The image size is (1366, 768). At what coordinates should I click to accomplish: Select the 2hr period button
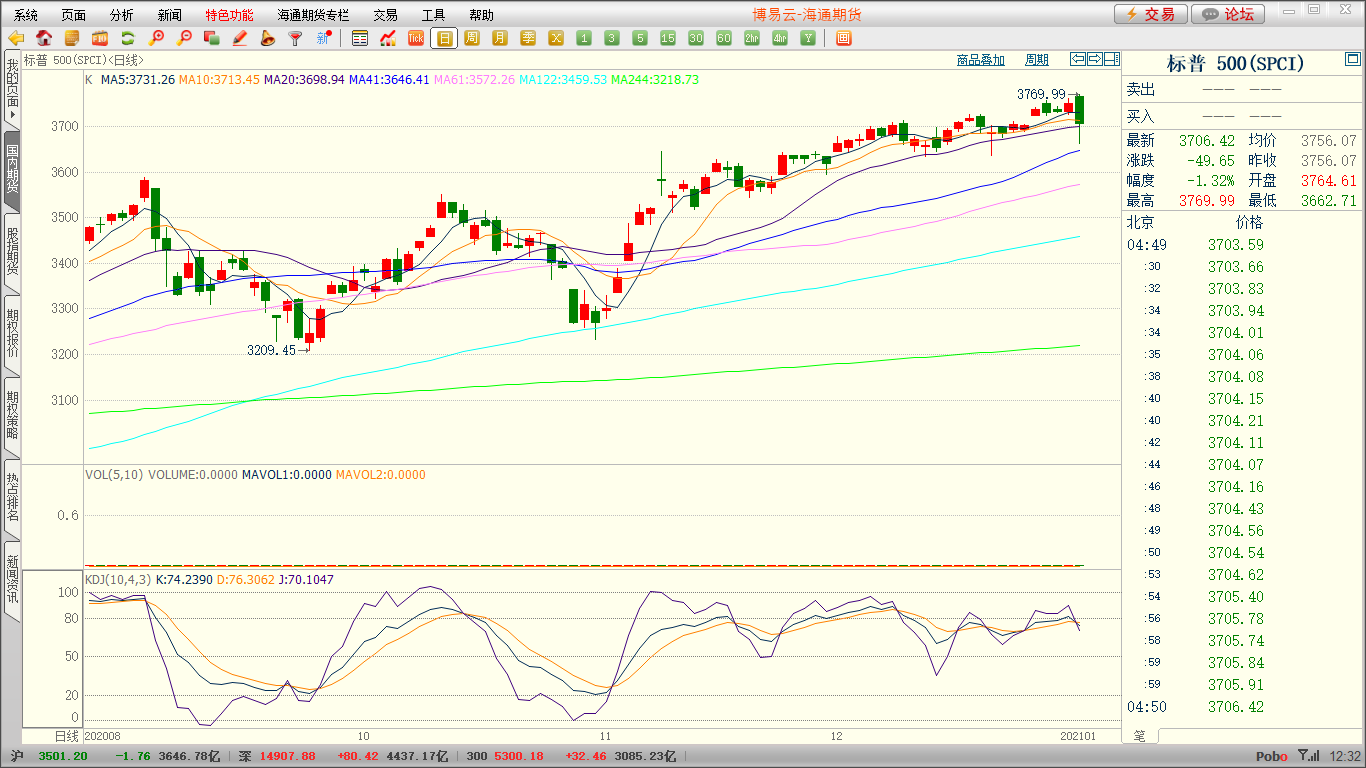pyautogui.click(x=752, y=39)
